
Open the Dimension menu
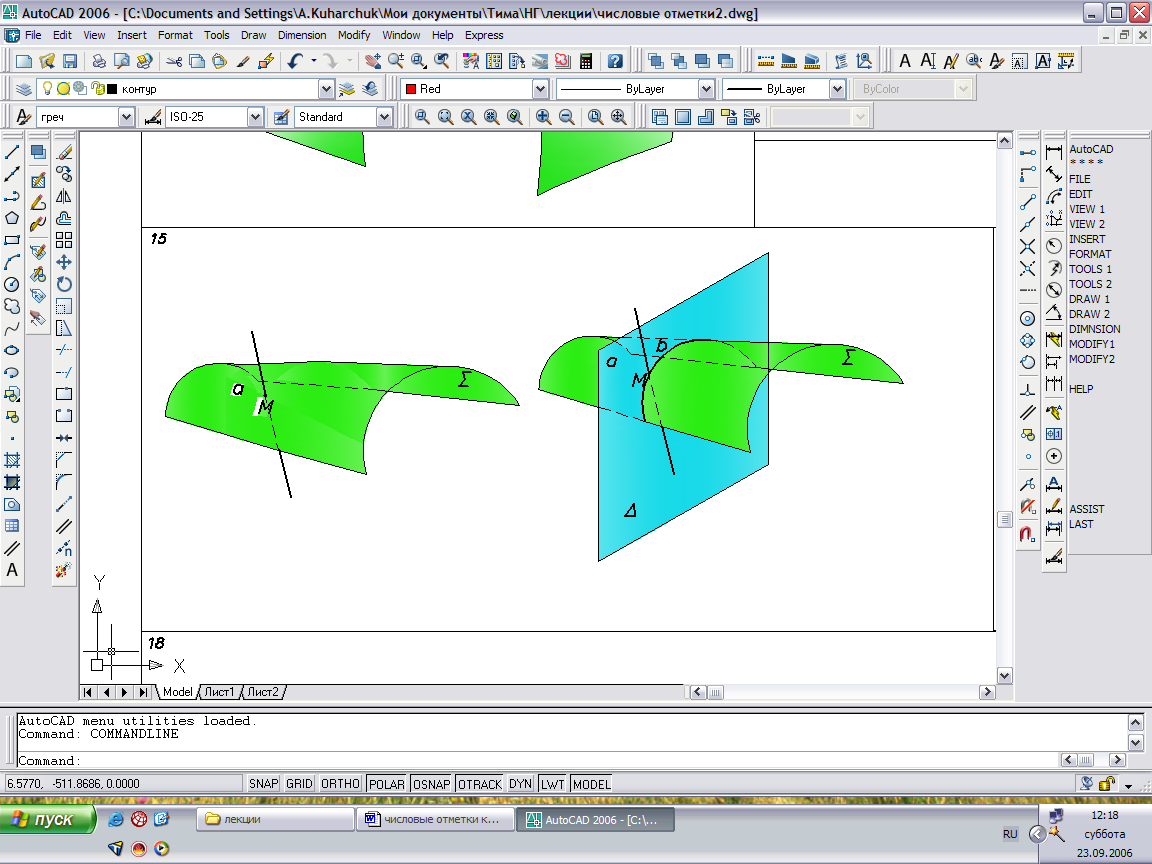(302, 35)
